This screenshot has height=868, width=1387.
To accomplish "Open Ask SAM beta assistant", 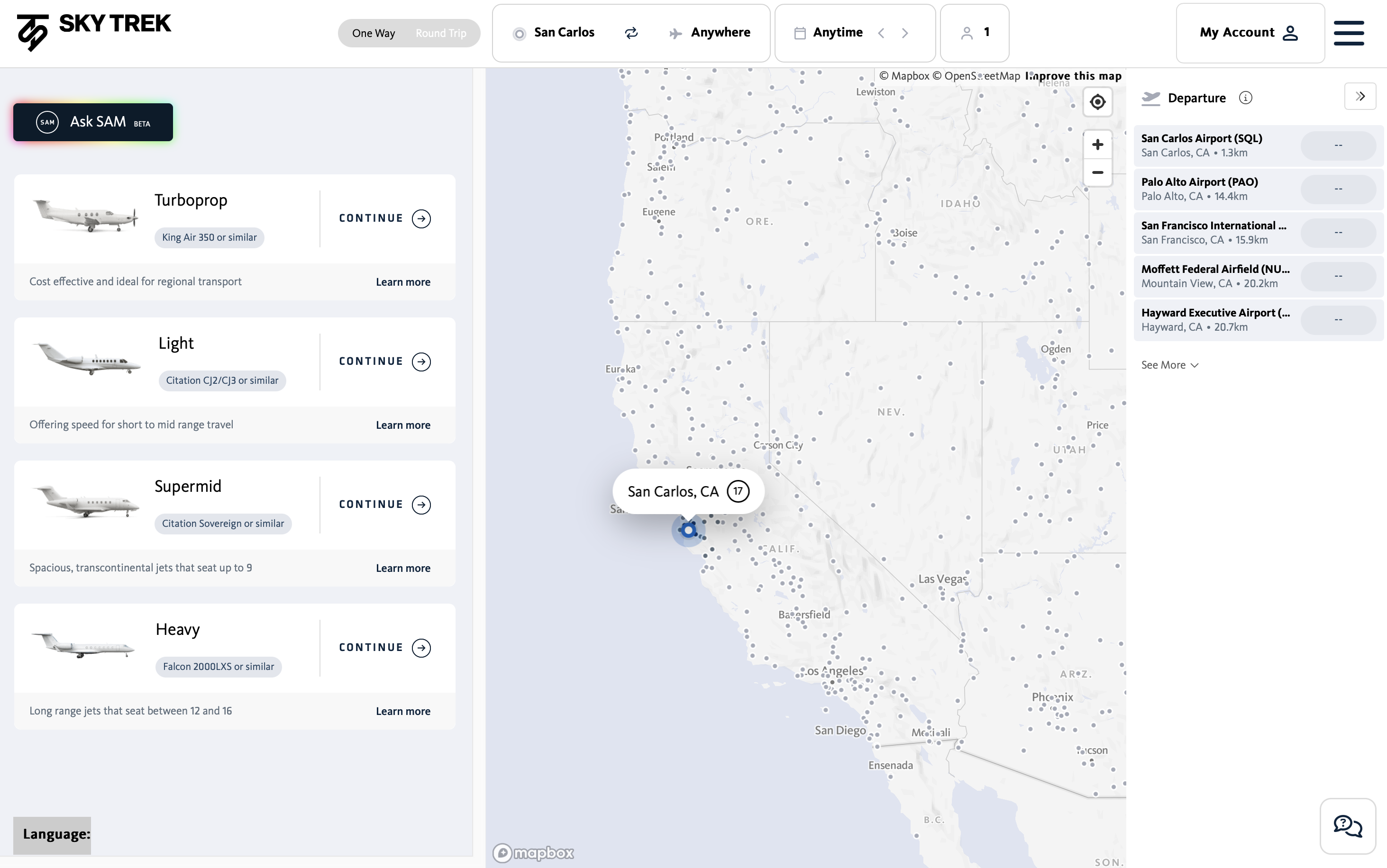I will pyautogui.click(x=93, y=122).
